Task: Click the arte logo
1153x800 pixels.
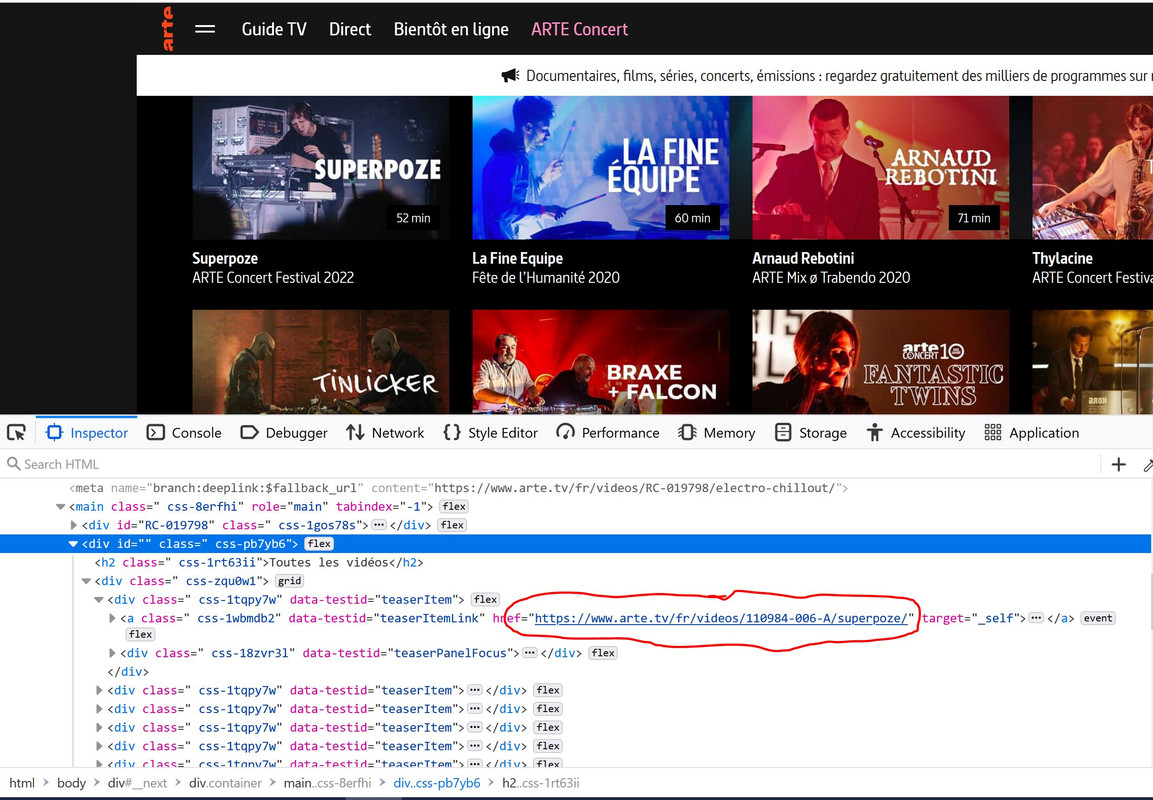Action: coord(168,29)
